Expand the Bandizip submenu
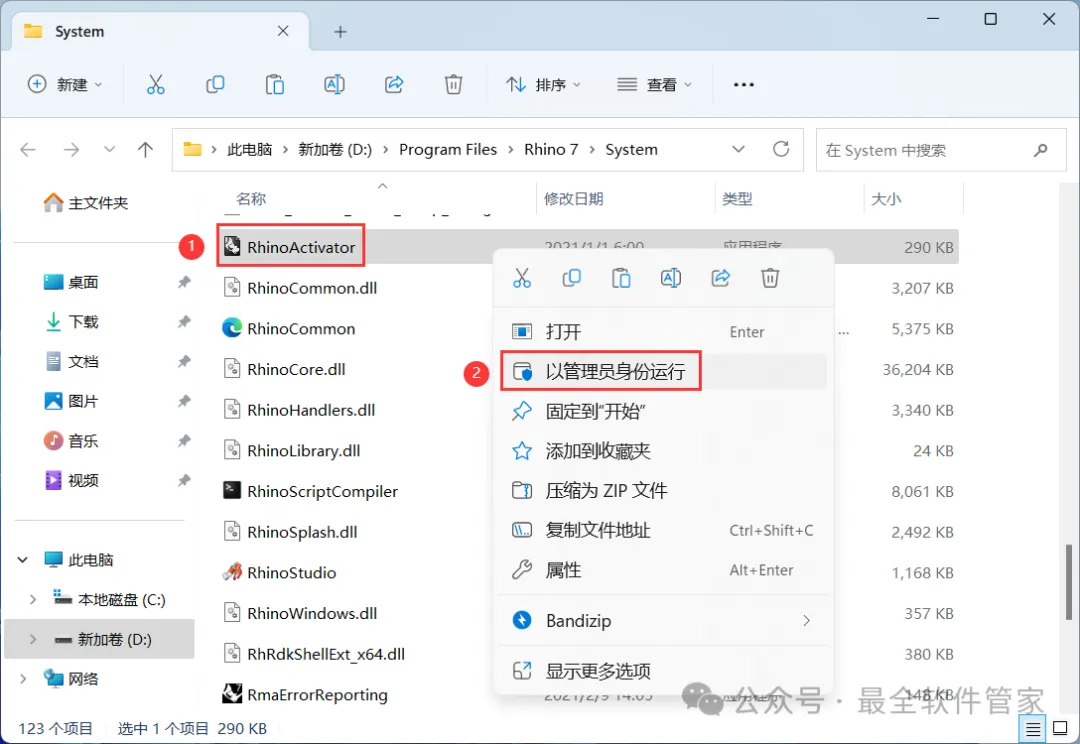Screen dimensions: 1080x744 pyautogui.click(x=807, y=621)
